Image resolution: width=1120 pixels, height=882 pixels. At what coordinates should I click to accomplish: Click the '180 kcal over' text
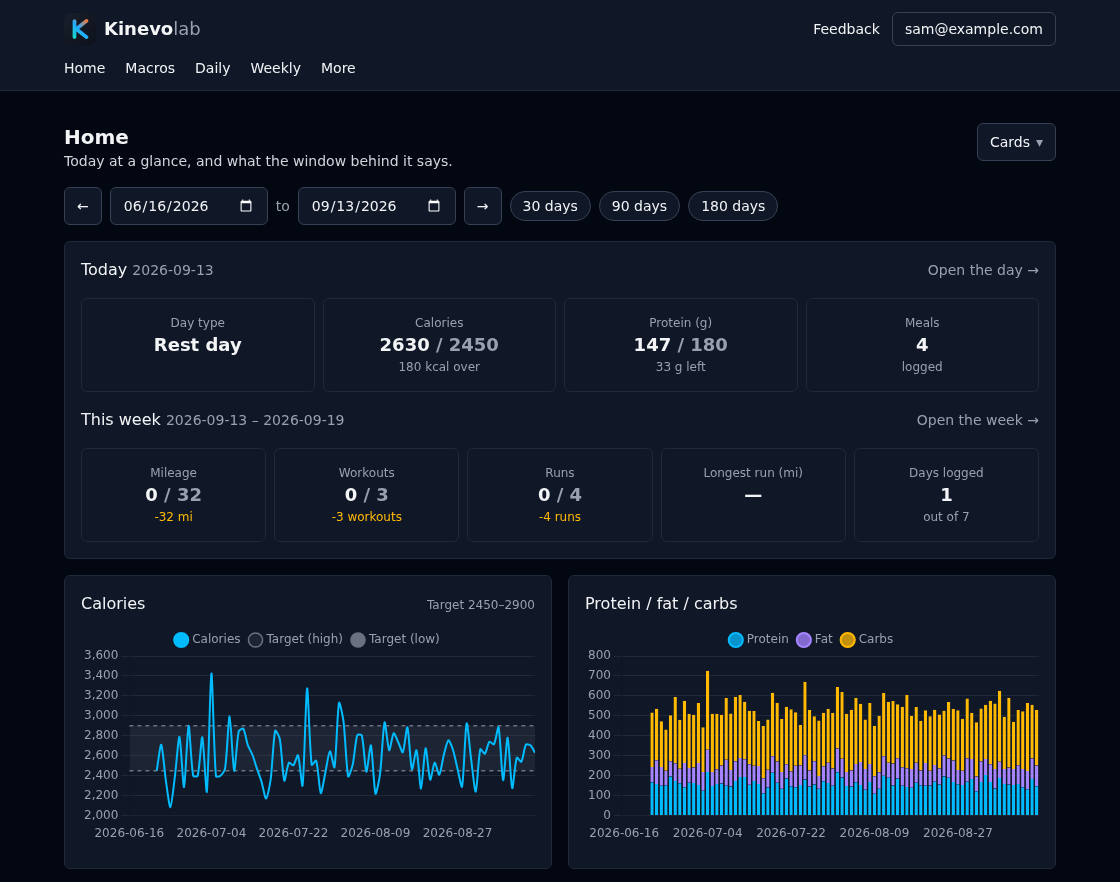tap(439, 366)
